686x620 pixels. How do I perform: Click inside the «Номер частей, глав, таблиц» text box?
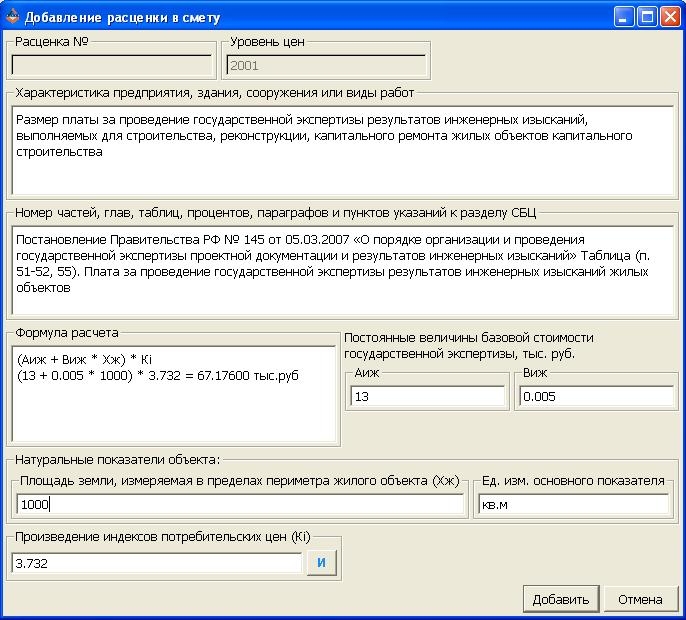click(x=343, y=271)
